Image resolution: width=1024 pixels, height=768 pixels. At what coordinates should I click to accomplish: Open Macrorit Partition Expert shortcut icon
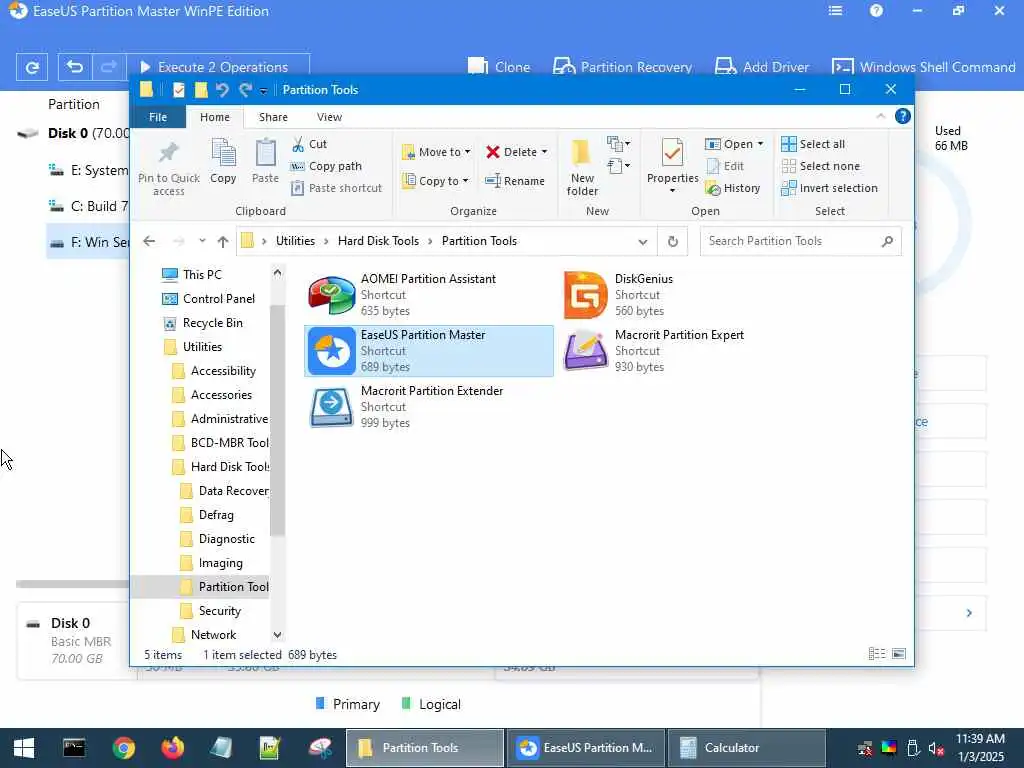click(x=586, y=351)
